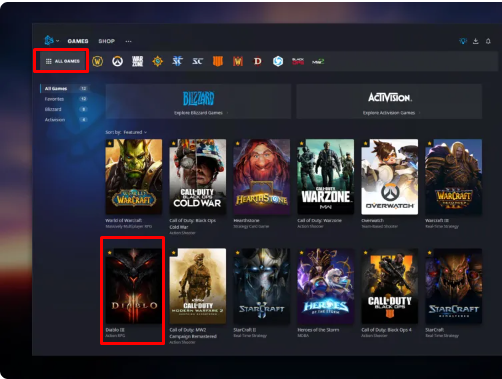Image resolution: width=502 pixels, height=379 pixels.
Task: Open the Modern Warfare 2 Remastered cover
Action: tap(198, 286)
